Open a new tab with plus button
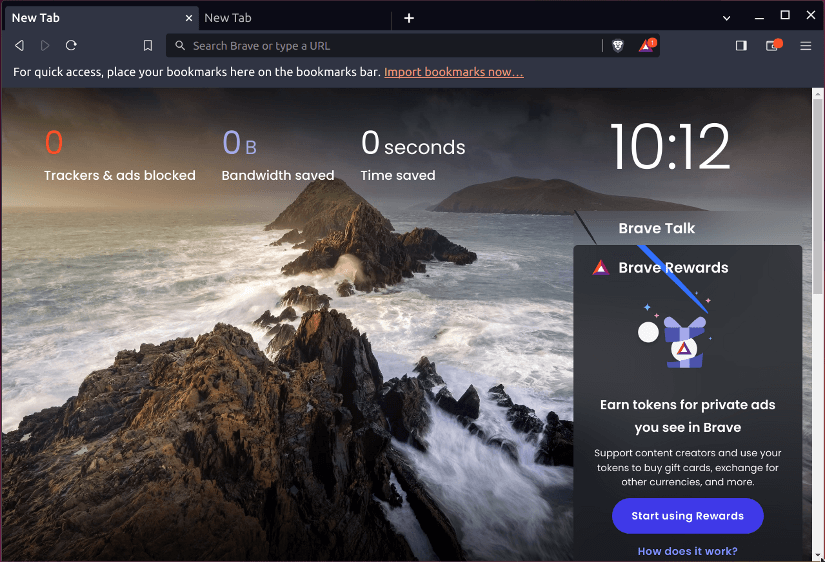825x562 pixels. [409, 18]
